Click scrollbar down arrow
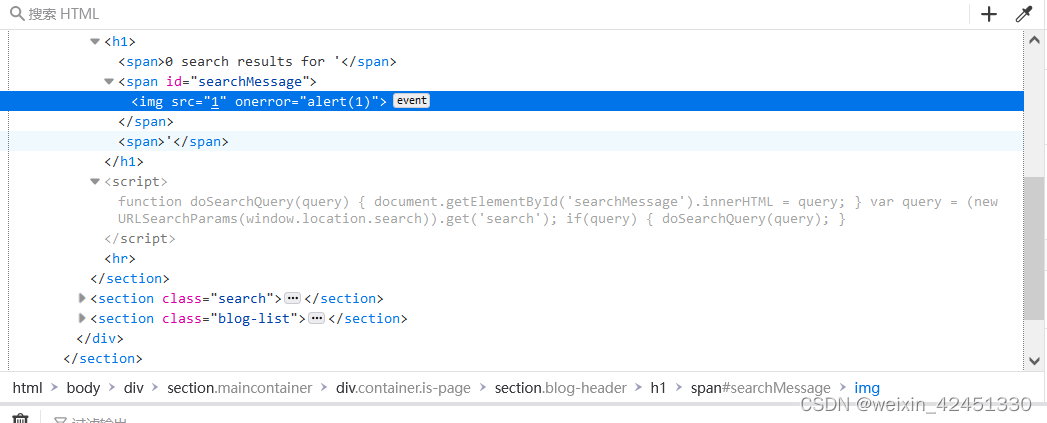Image resolution: width=1047 pixels, height=423 pixels. [x=1034, y=361]
